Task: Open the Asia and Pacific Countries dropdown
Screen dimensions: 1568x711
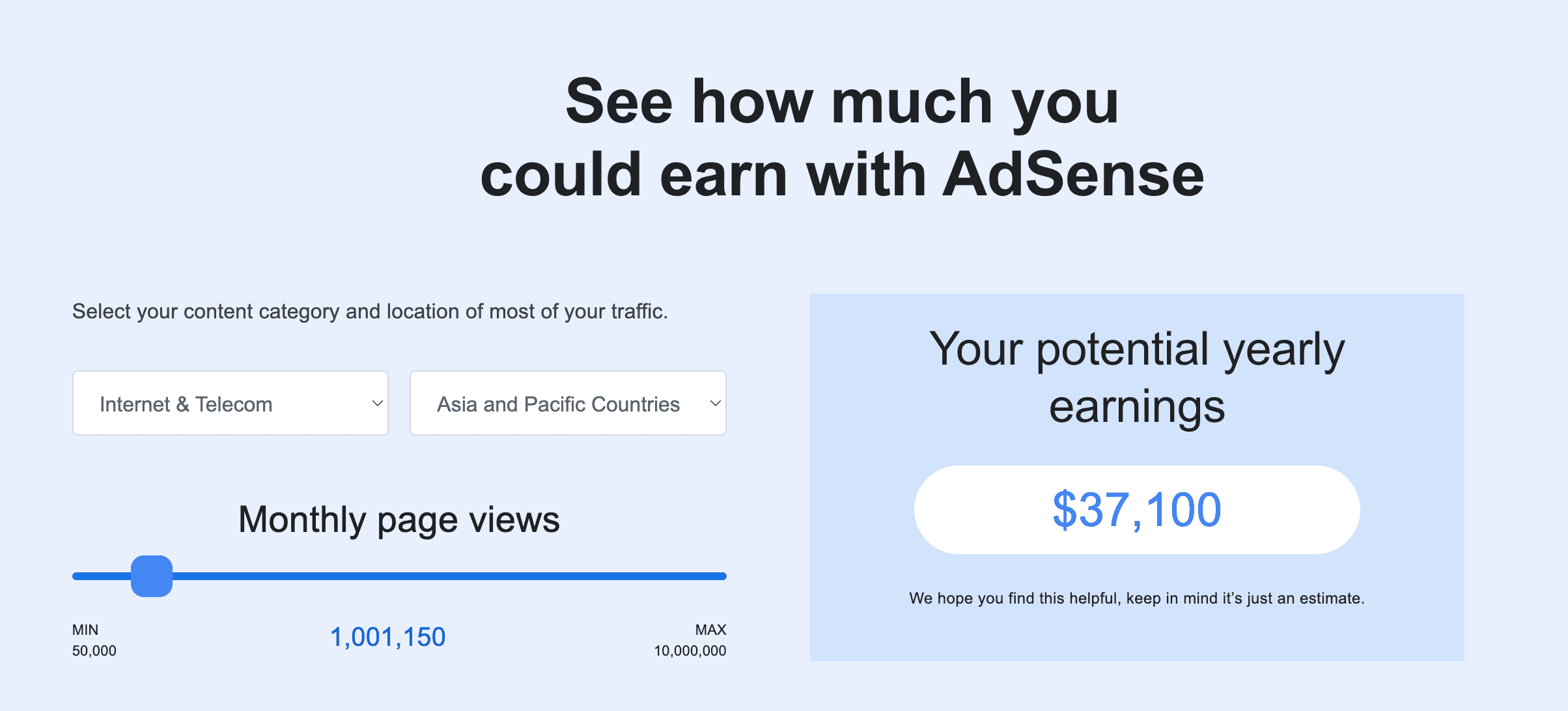Action: coord(567,403)
